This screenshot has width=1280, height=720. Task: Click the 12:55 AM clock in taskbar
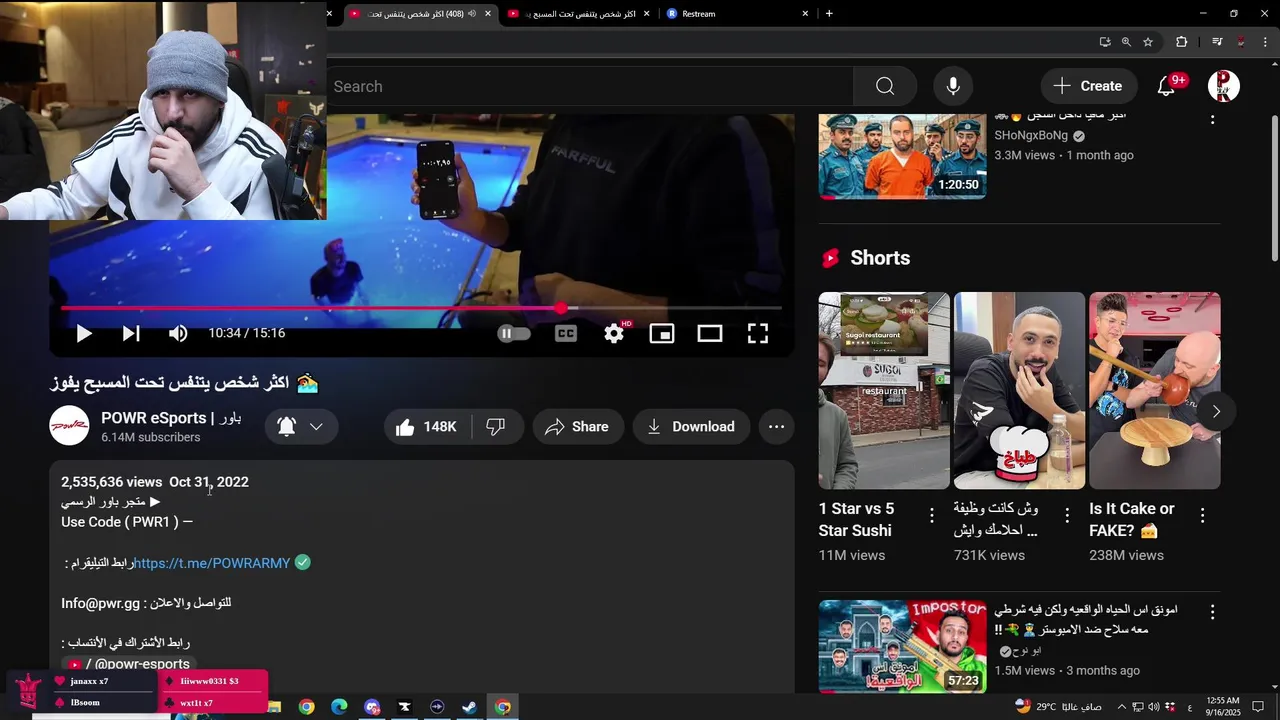1222,707
